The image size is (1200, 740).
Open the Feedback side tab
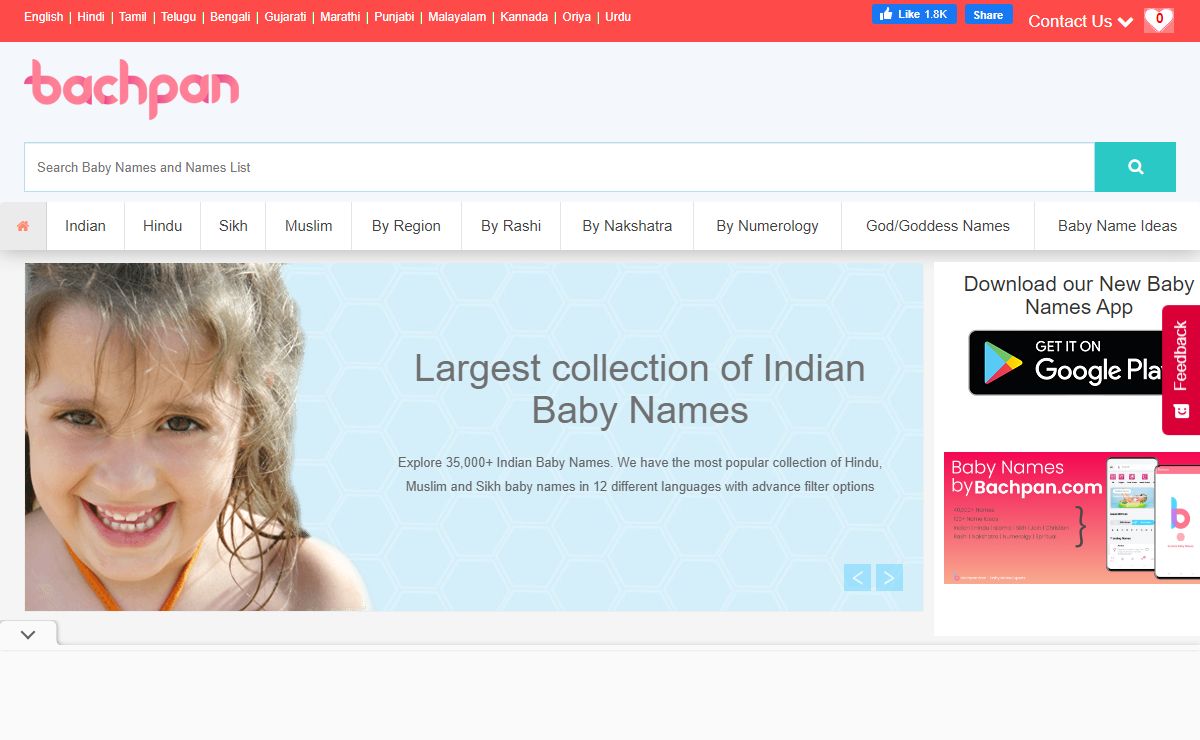click(1181, 370)
